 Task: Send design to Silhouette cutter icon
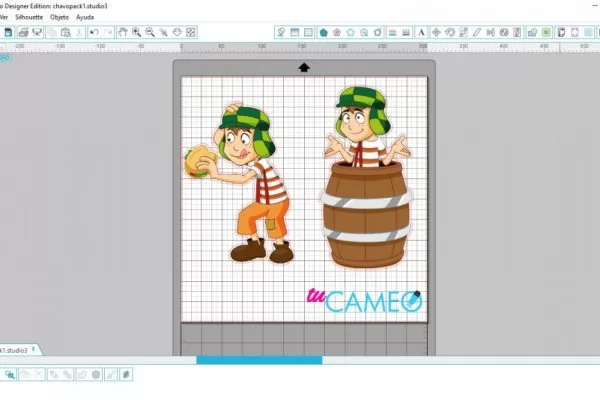(x=37, y=32)
